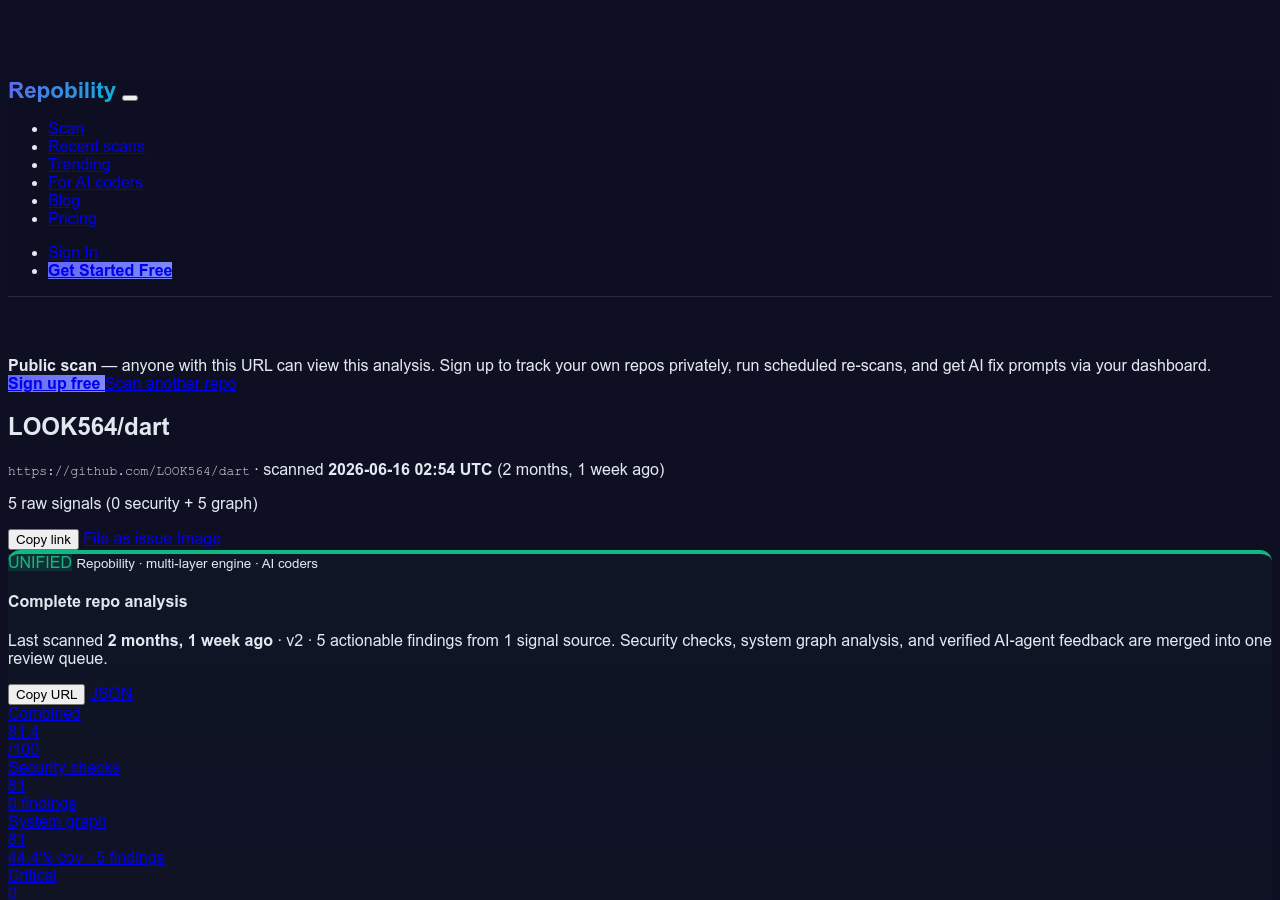
Task: Click the Sign In link
Action: [73, 252]
